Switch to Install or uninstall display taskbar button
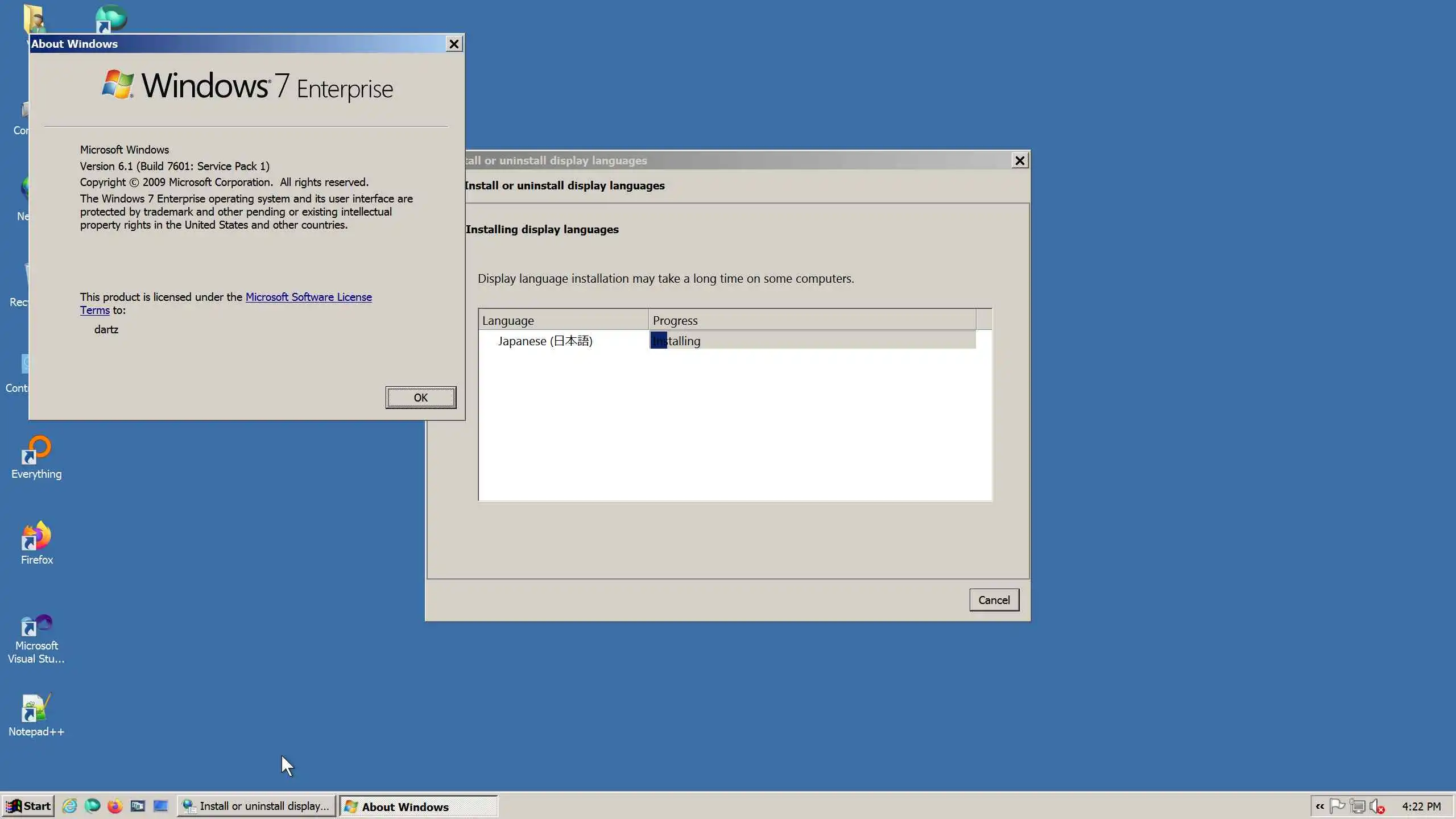 (x=256, y=806)
